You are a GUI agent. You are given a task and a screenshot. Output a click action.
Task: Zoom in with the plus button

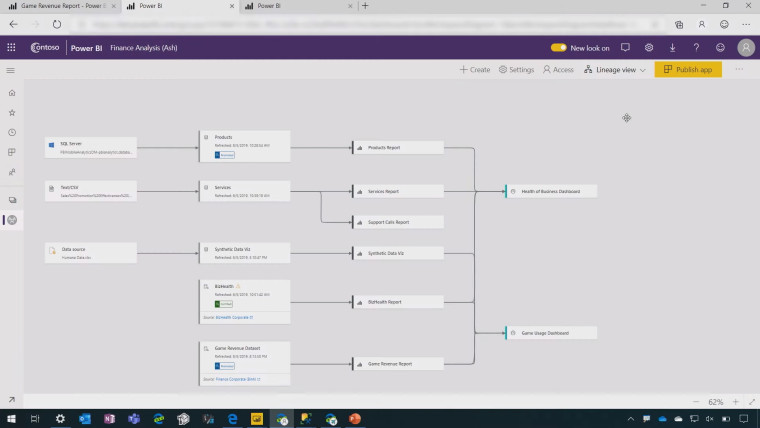tap(735, 402)
